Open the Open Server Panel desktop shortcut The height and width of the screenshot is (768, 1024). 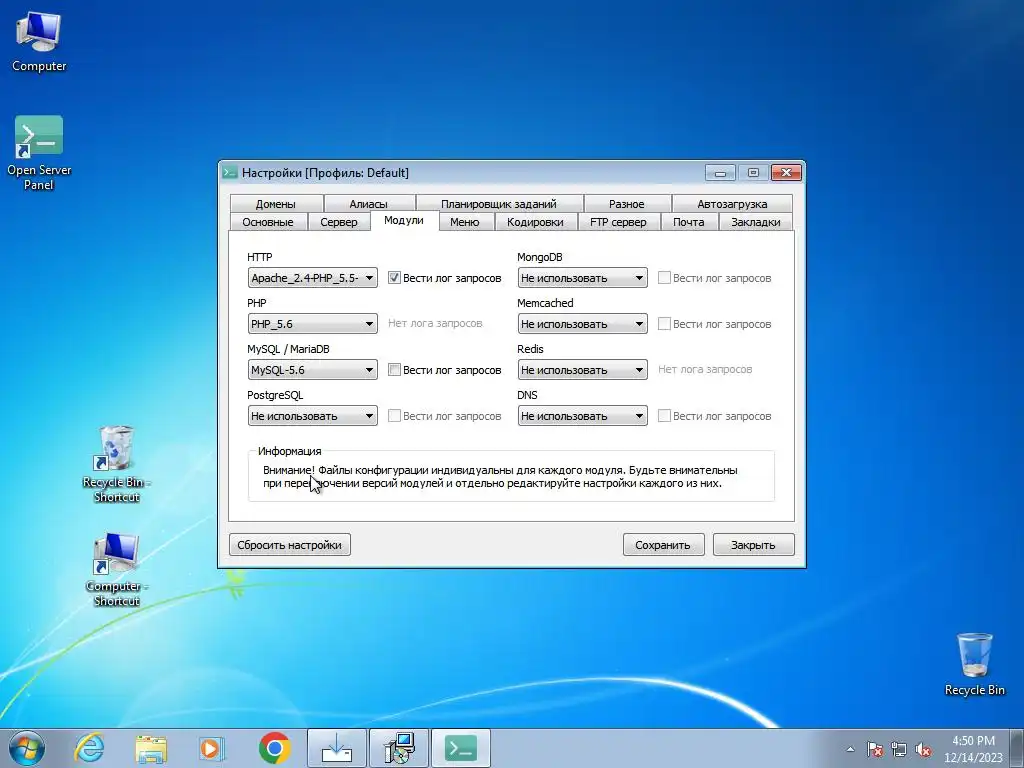(x=39, y=153)
